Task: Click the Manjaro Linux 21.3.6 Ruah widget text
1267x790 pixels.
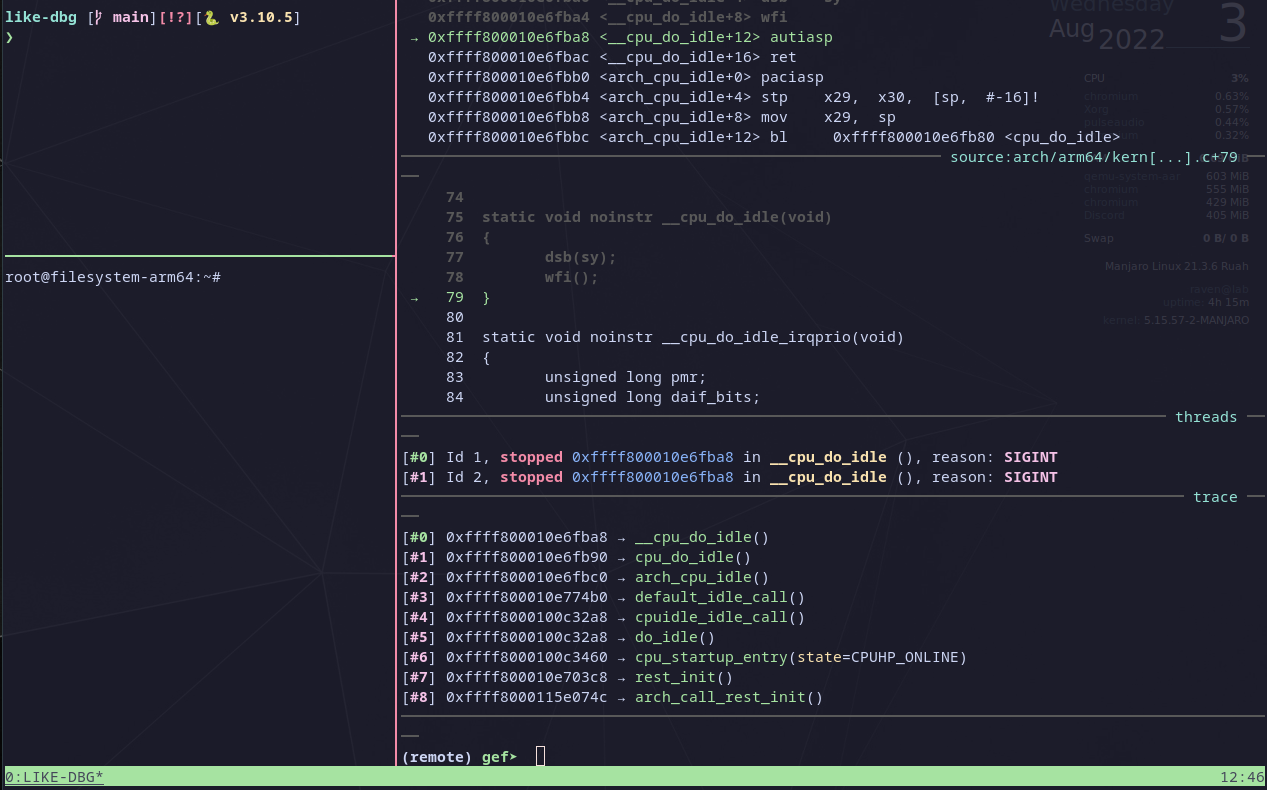Action: 1177,267
